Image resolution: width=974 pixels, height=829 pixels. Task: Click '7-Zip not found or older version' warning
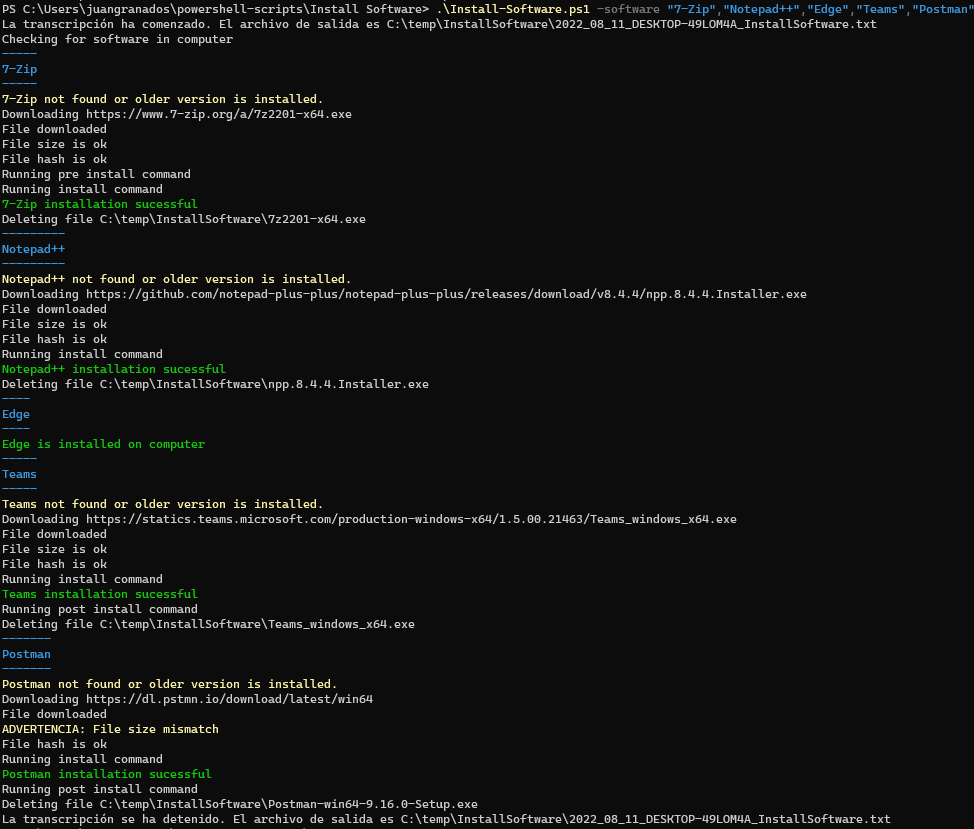pos(162,99)
